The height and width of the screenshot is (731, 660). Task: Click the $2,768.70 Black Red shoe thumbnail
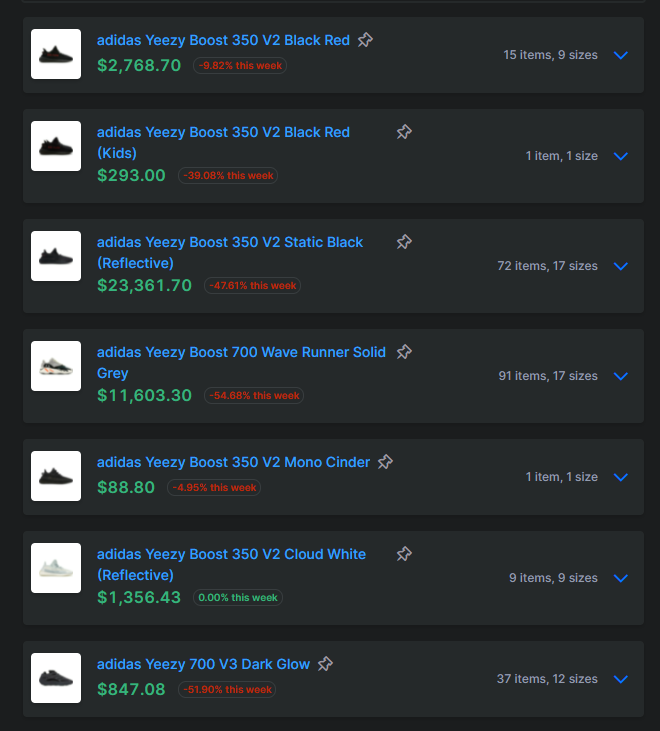click(56, 54)
